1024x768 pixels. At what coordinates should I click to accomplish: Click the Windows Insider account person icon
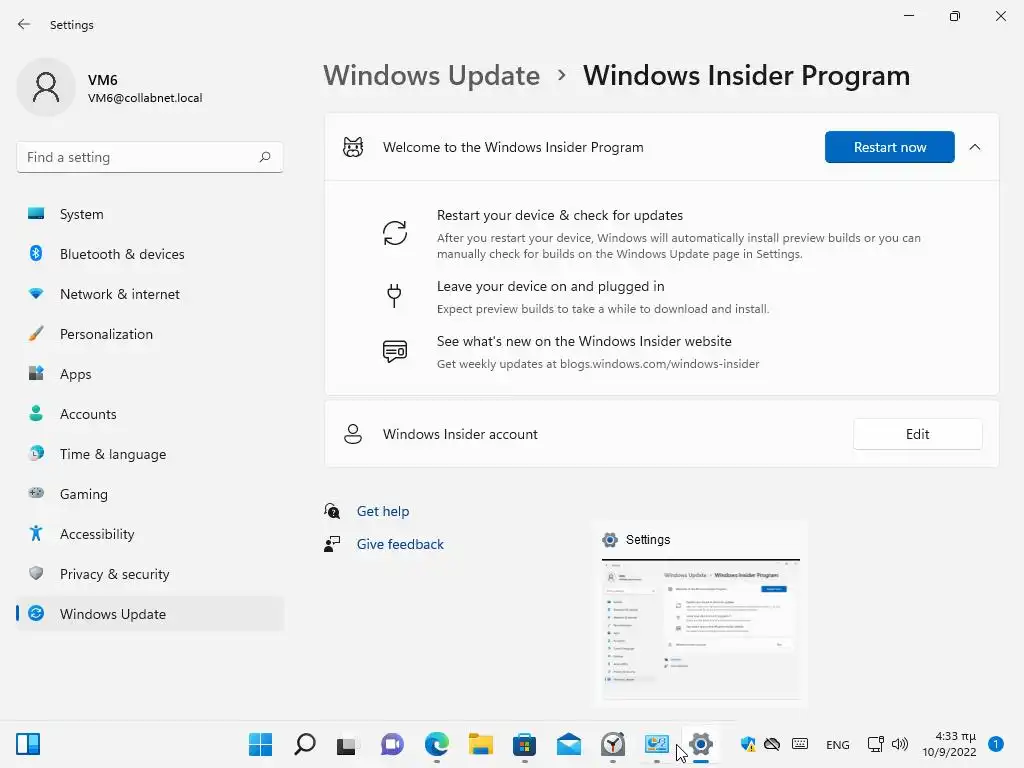pyautogui.click(x=353, y=434)
